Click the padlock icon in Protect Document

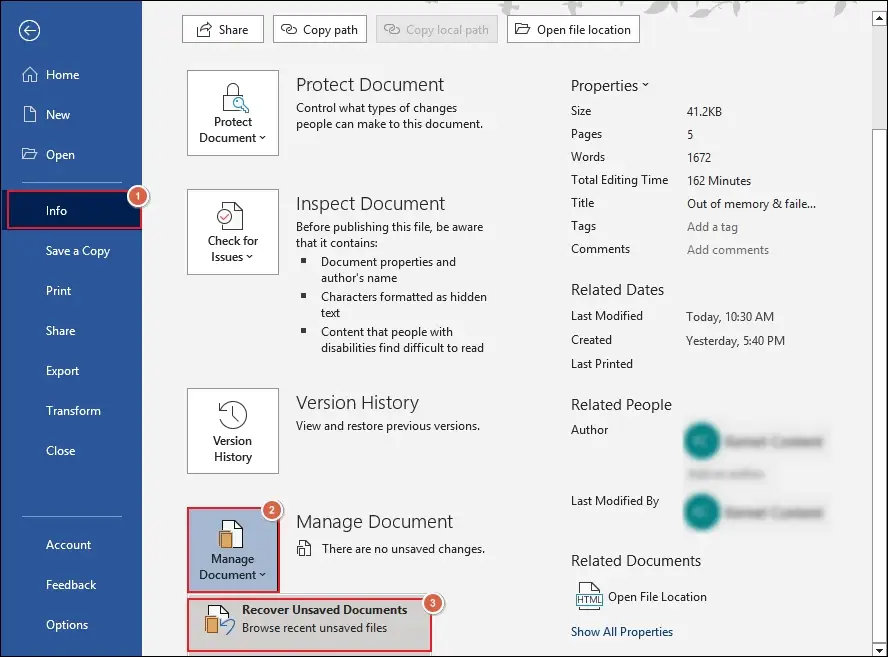tap(234, 98)
